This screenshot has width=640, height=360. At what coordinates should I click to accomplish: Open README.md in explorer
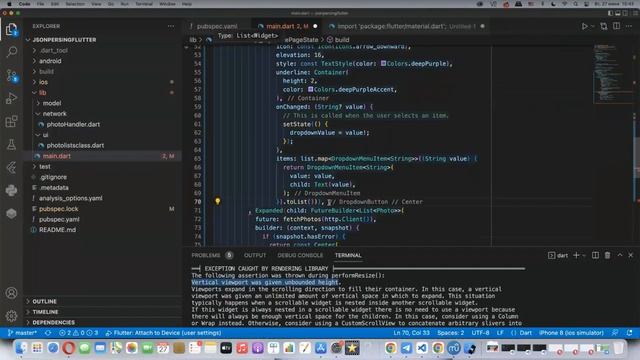(57, 230)
